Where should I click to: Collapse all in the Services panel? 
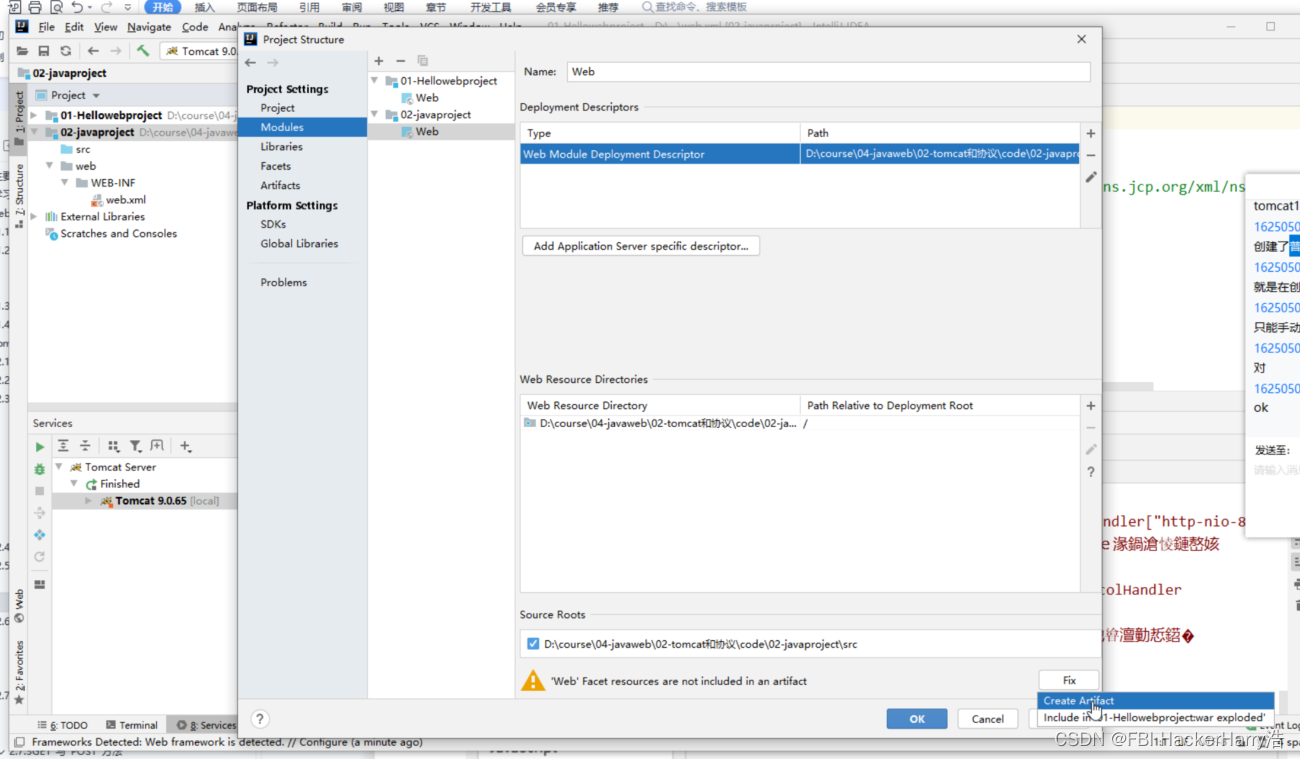(85, 446)
